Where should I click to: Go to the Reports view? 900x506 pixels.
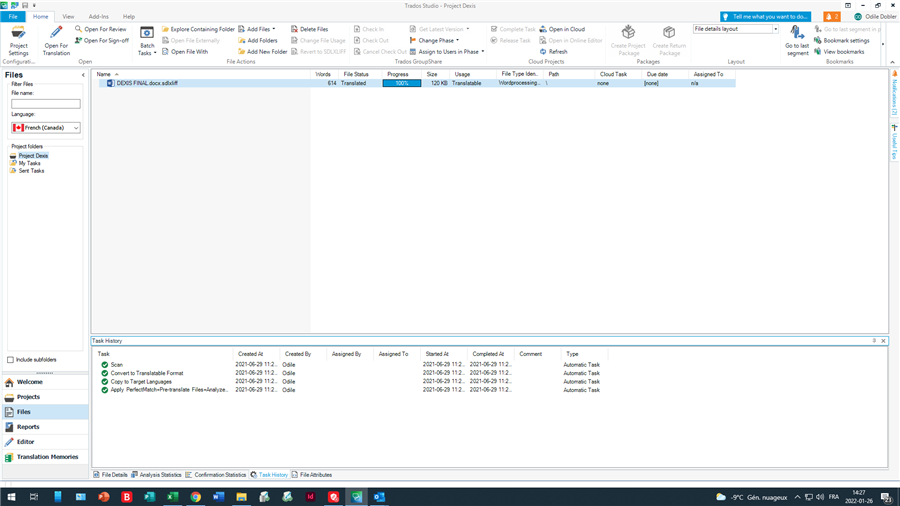pos(45,426)
